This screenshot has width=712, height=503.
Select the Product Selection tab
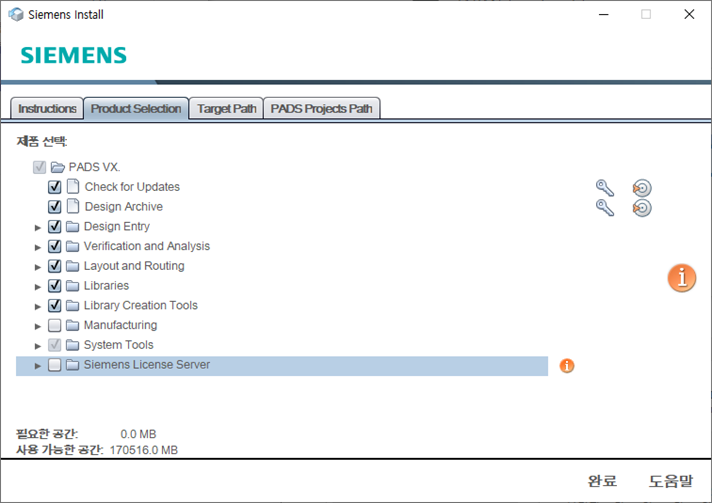(136, 108)
